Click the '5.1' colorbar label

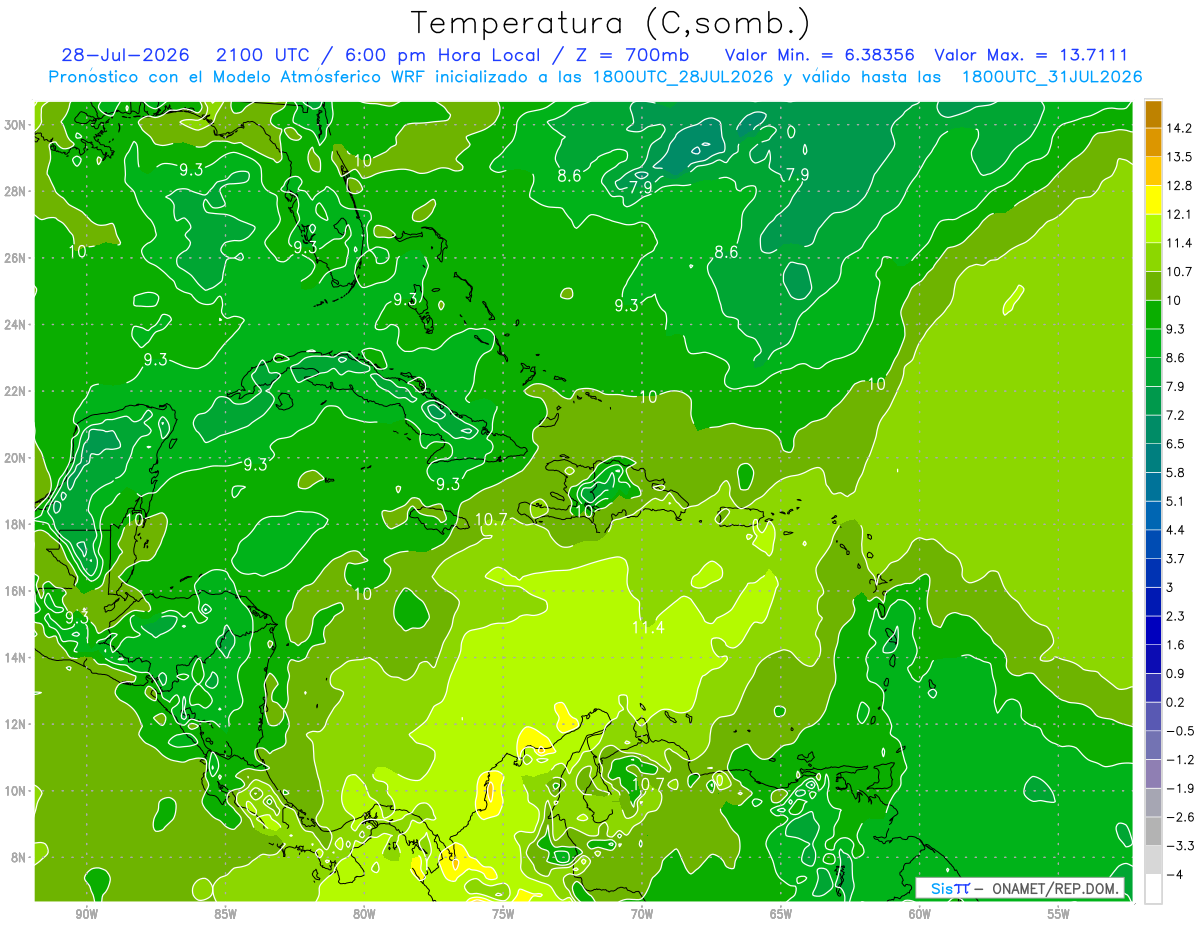[x=1175, y=501]
